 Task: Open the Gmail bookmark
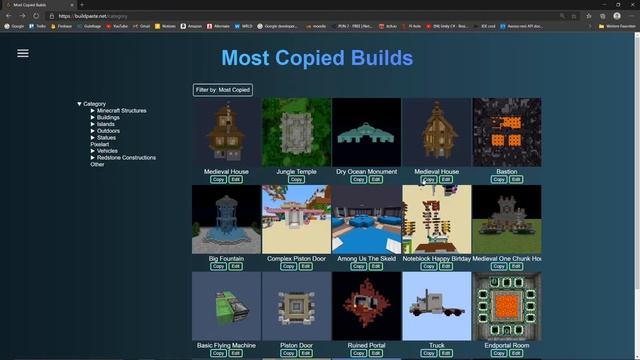click(x=141, y=26)
